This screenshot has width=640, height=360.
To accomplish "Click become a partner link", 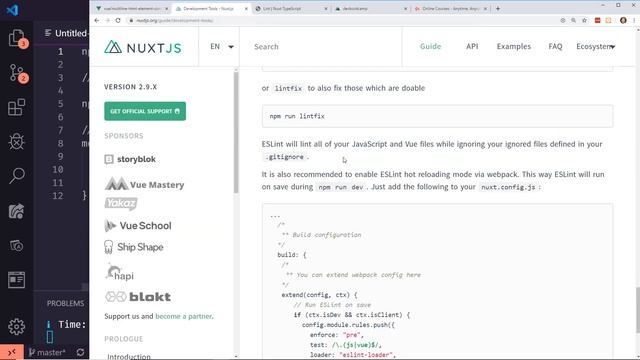I will pos(184,316).
